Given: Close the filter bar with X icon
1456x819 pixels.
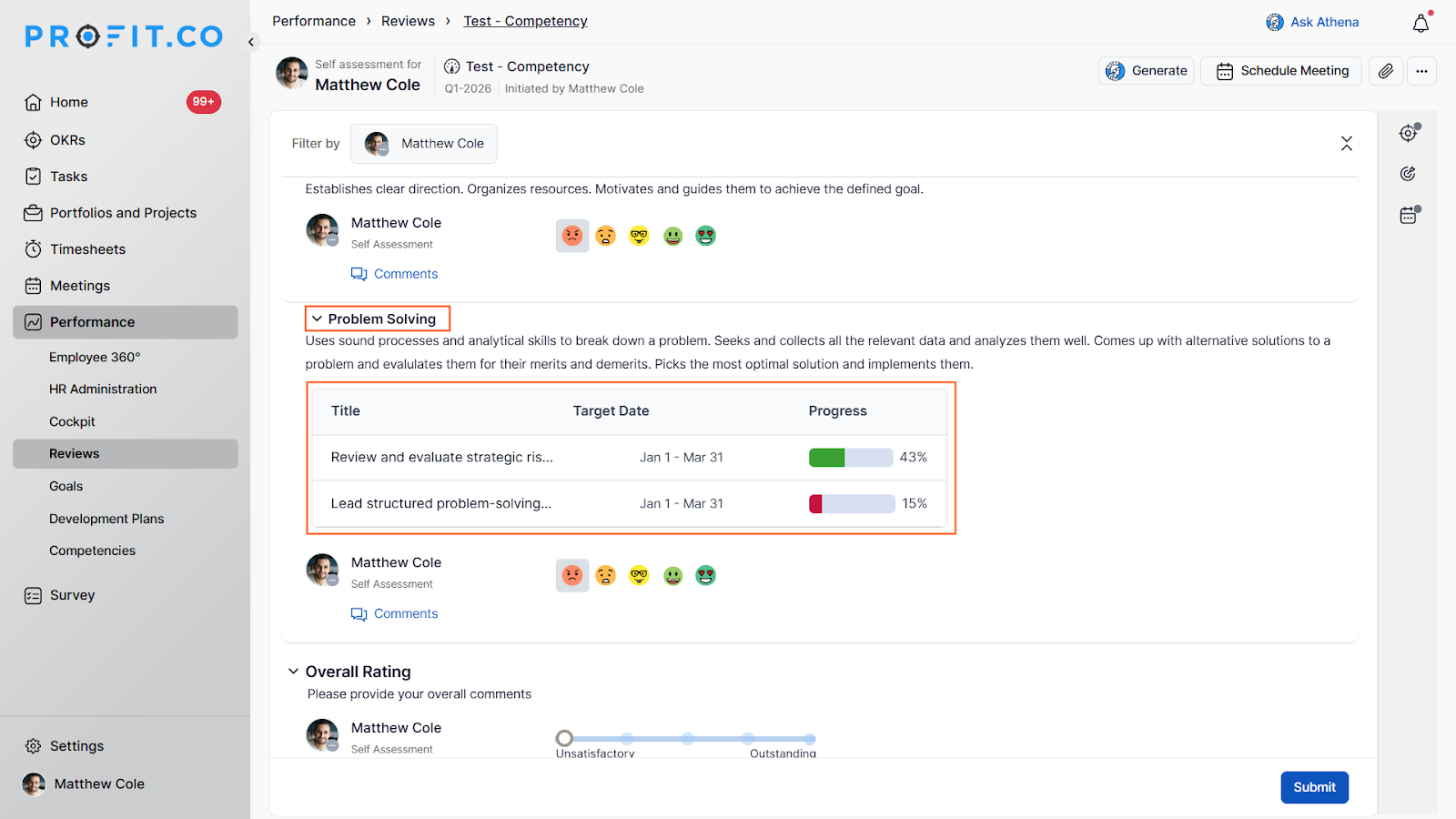Looking at the screenshot, I should (1346, 144).
